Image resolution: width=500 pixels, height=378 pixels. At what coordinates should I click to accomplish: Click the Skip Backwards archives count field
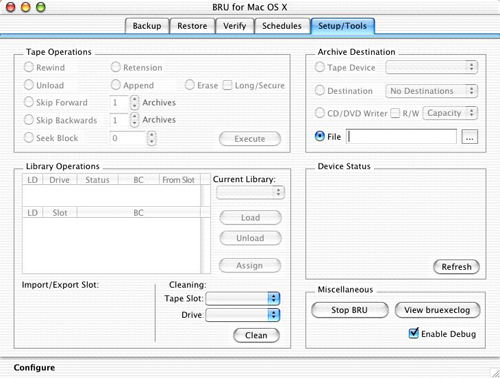(x=119, y=120)
